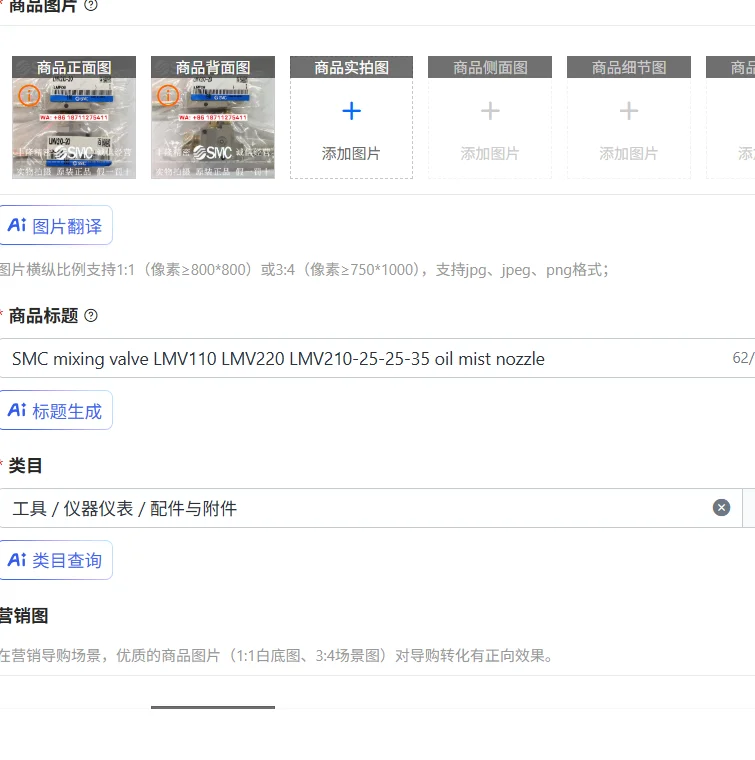Click plus icon in 商品细节图 slot

[x=629, y=111]
